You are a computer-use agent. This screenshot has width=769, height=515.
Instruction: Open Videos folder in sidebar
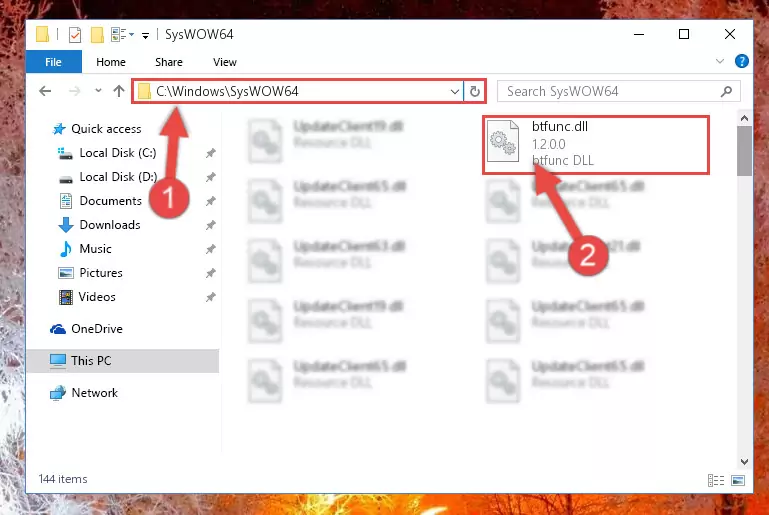87,297
